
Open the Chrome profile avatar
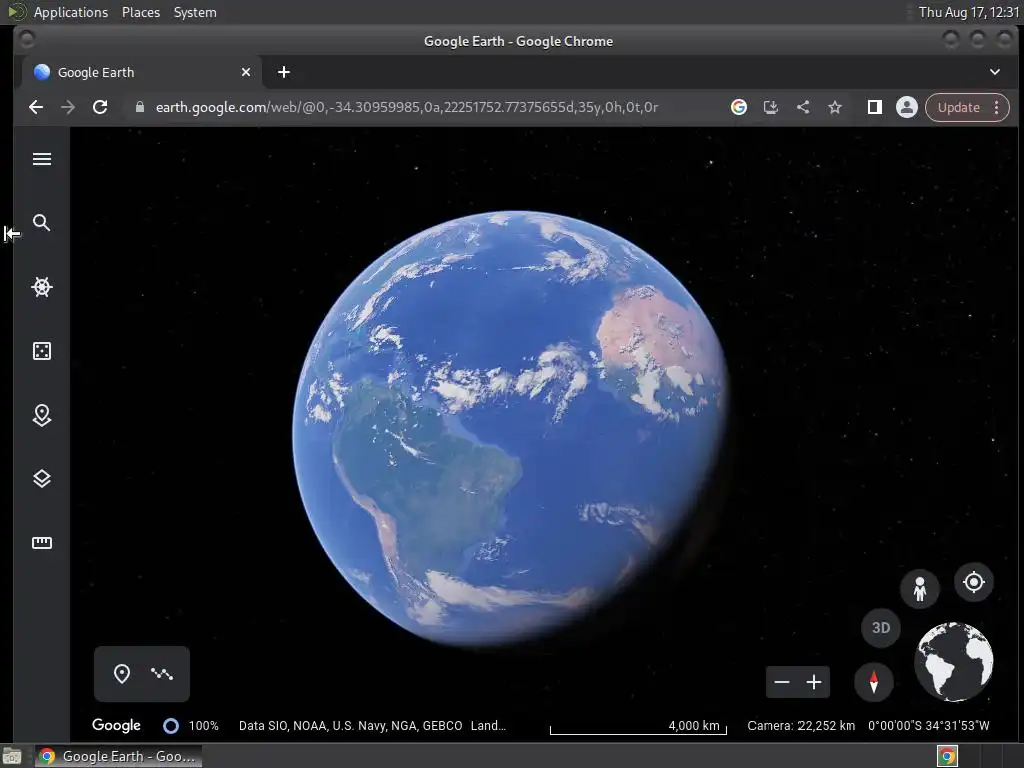point(906,107)
